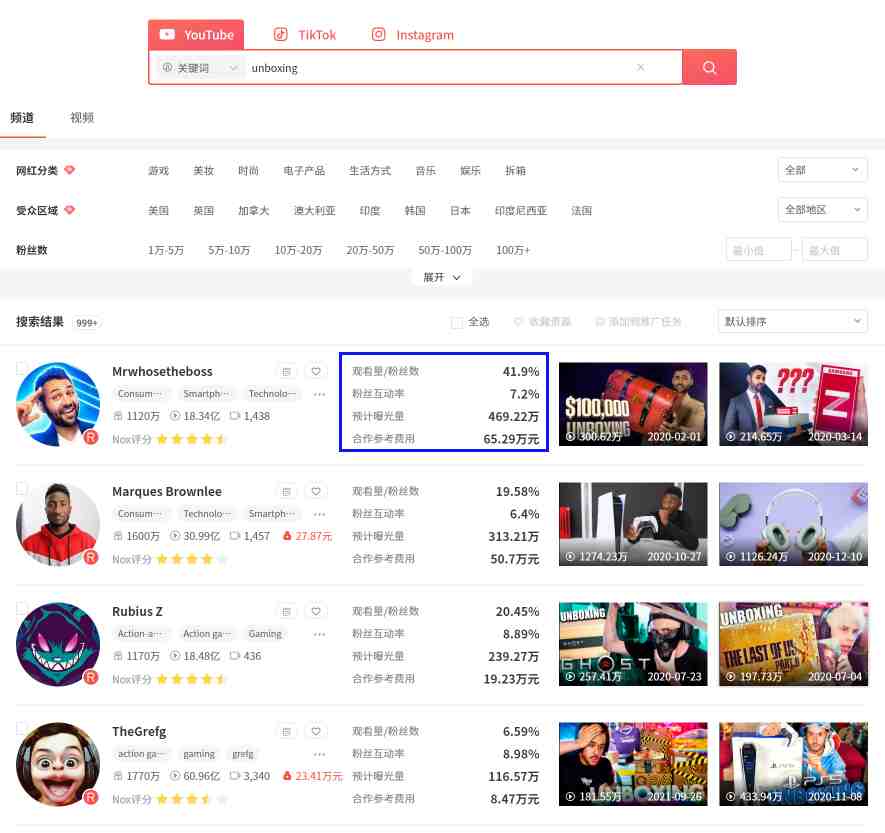Click the 最小值 minimum followers field
Image resolution: width=885 pixels, height=833 pixels.
tap(759, 250)
